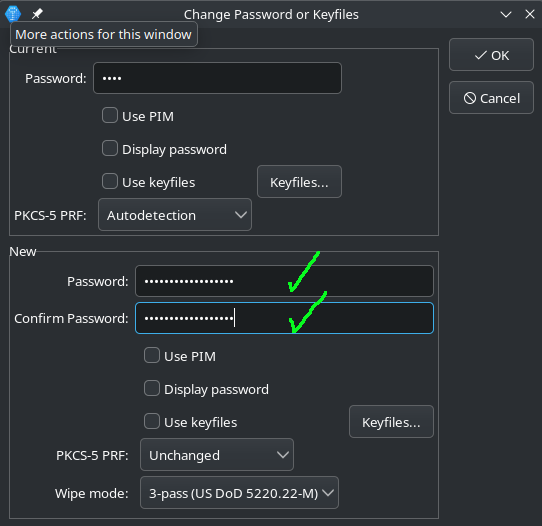Confirm with the OK button
This screenshot has width=542, height=526.
(x=491, y=55)
